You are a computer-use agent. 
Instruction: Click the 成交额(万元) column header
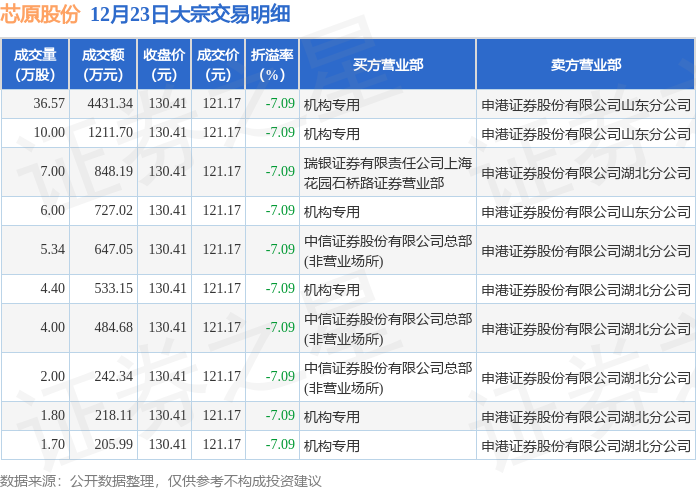pyautogui.click(x=102, y=64)
